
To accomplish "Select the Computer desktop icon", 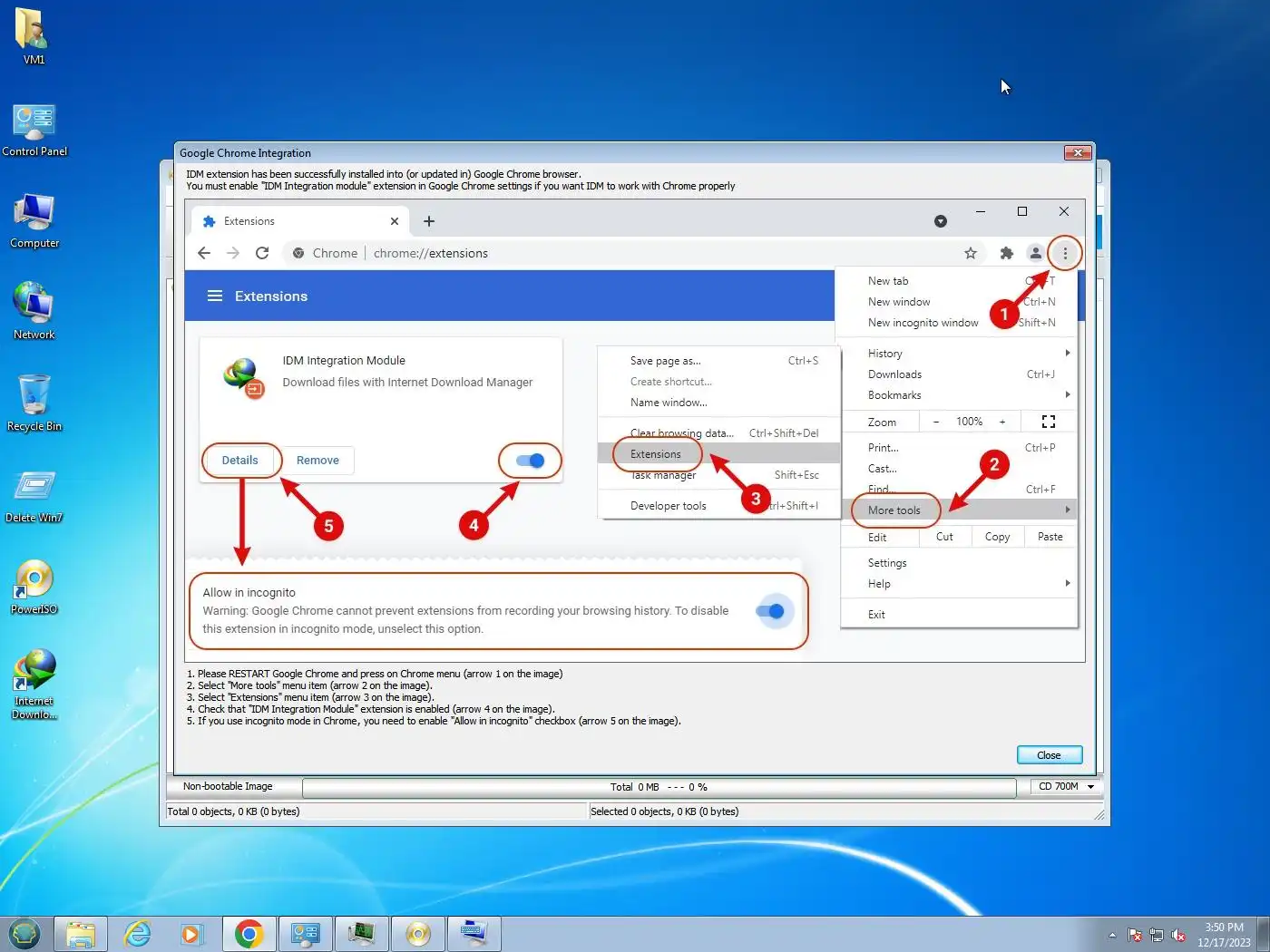I will click(34, 221).
